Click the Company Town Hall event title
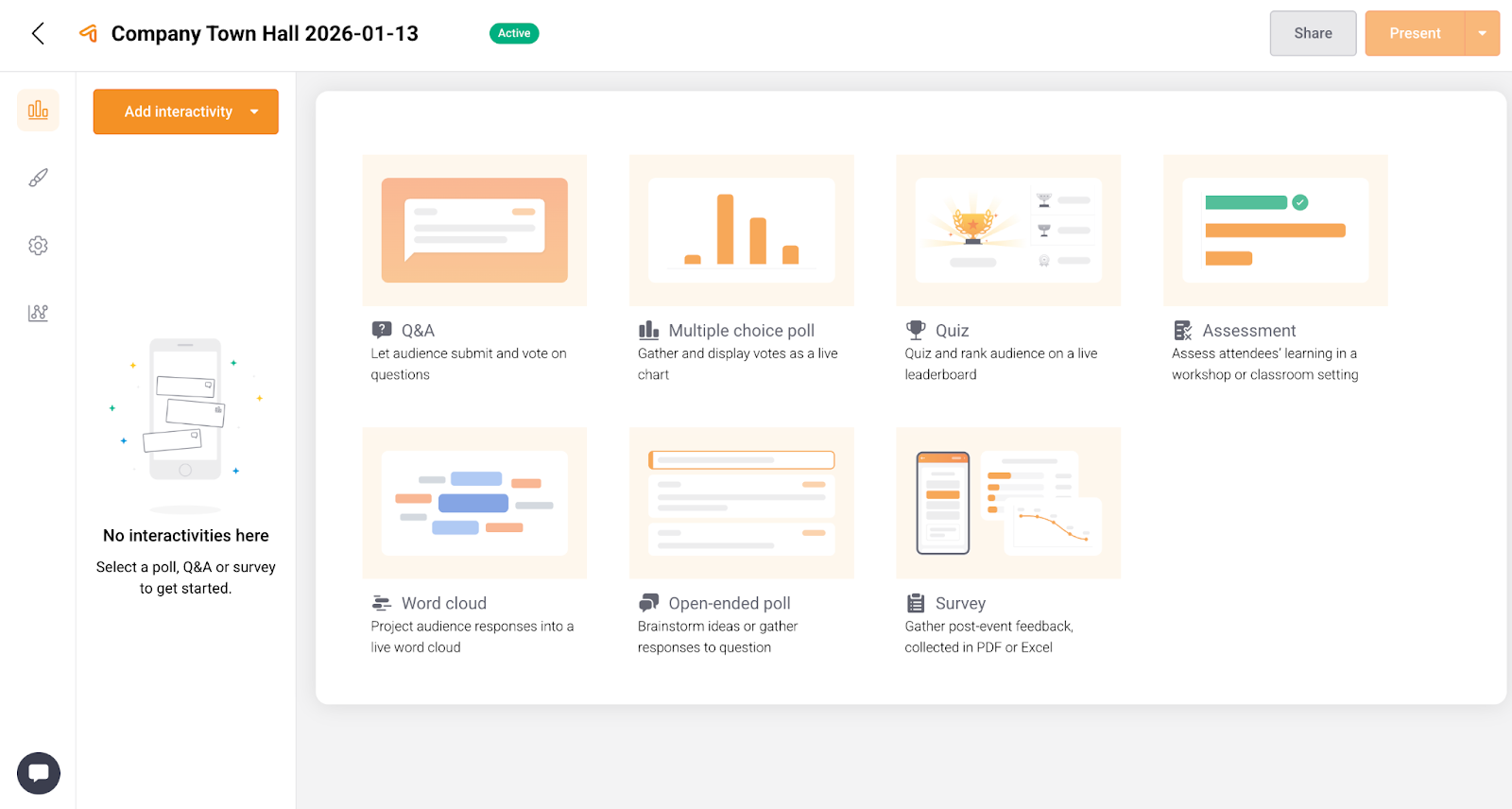 point(265,34)
